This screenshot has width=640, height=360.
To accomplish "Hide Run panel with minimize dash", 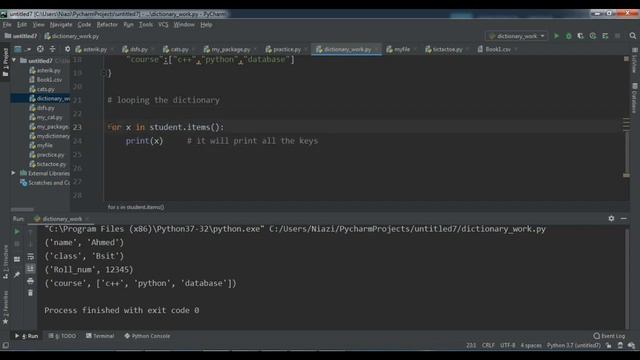I will pyautogui.click(x=623, y=218).
